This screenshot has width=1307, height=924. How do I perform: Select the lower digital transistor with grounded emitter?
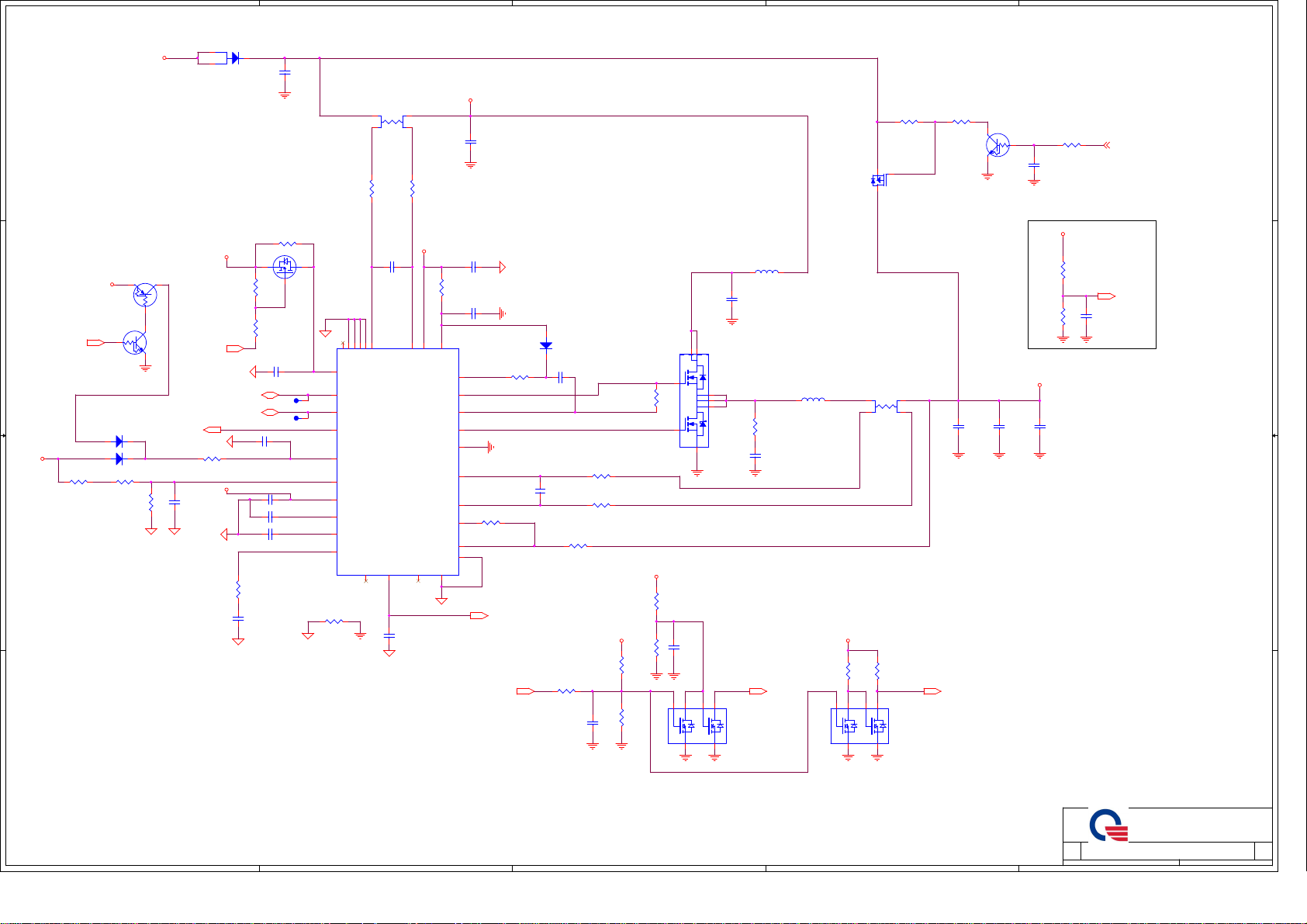click(x=135, y=342)
